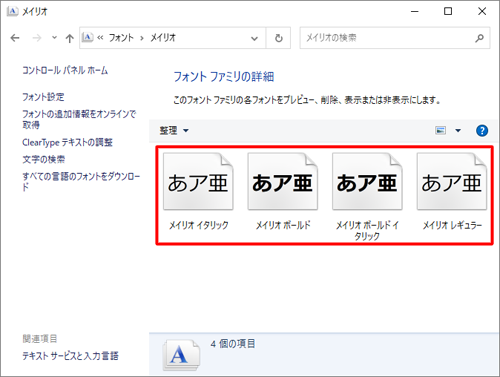Expand the address bar history dropdown
This screenshot has height=377, width=500.
[254, 38]
